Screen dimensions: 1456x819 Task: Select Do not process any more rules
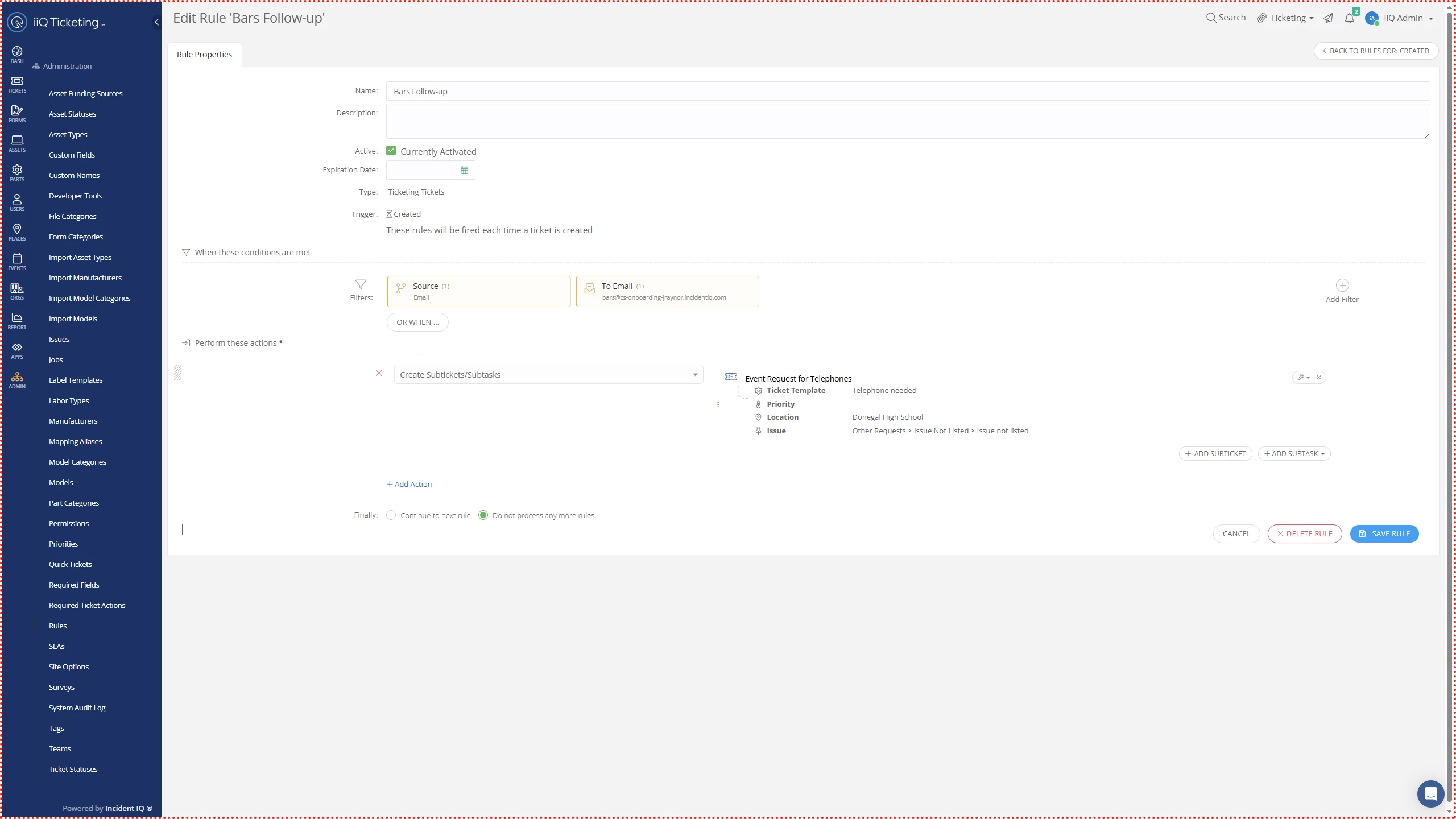pyautogui.click(x=483, y=515)
